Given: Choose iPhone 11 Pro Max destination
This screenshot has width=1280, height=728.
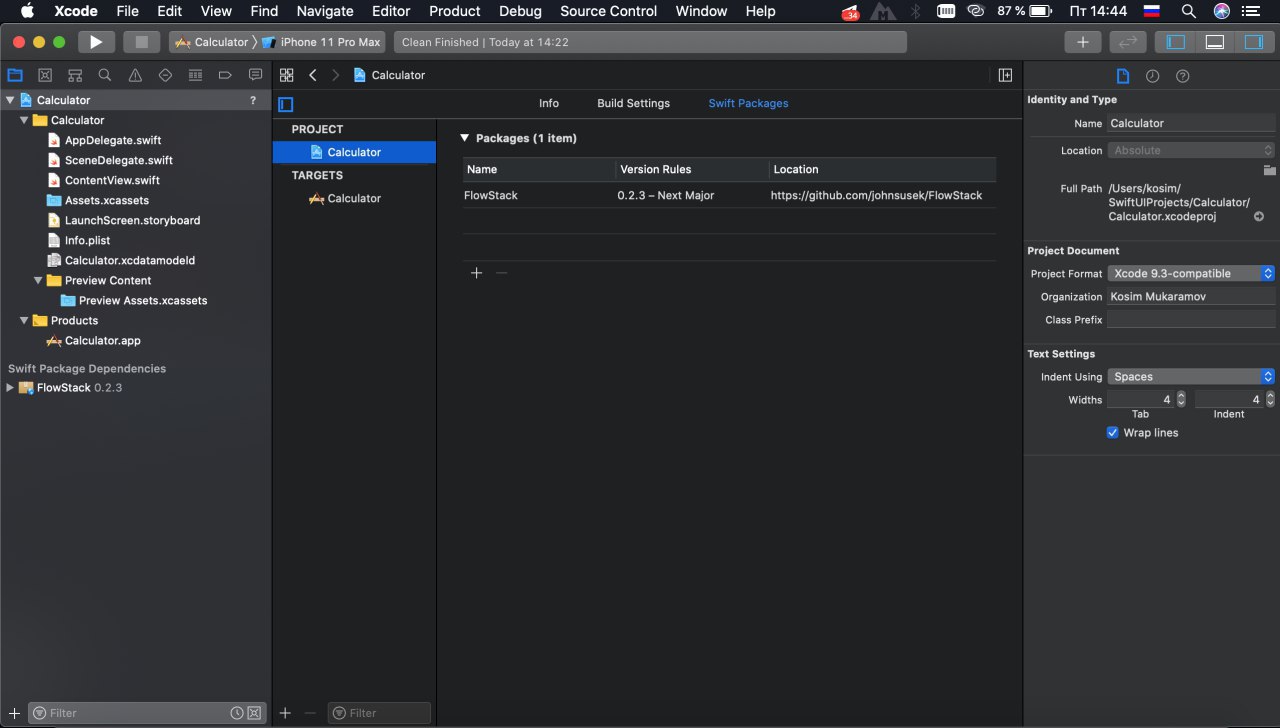Looking at the screenshot, I should (x=322, y=42).
